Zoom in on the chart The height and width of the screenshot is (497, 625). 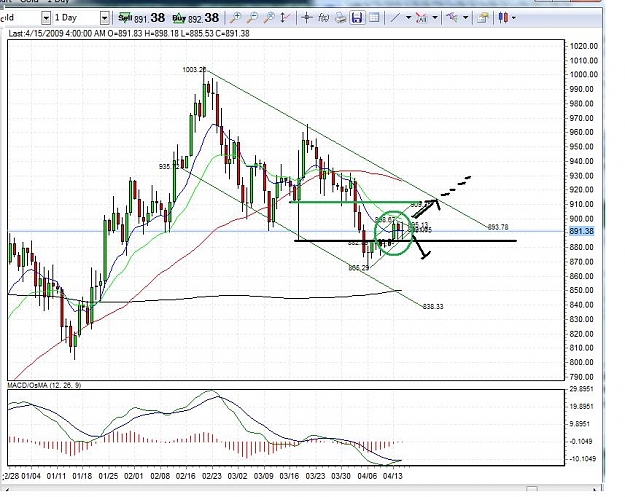(235, 18)
